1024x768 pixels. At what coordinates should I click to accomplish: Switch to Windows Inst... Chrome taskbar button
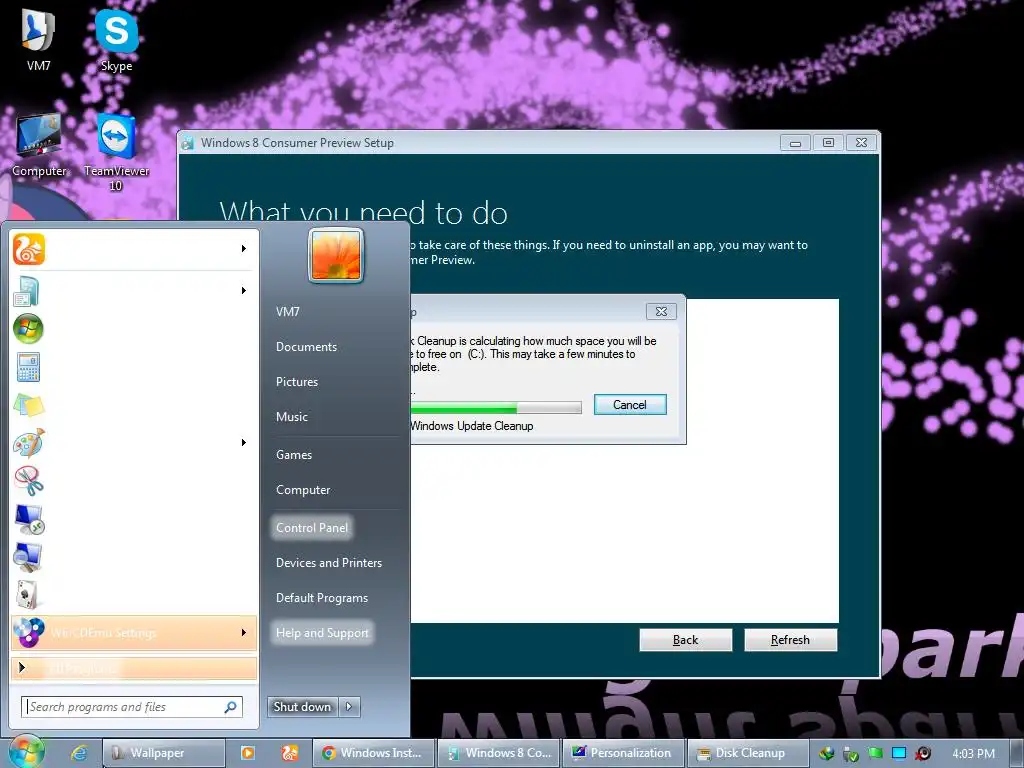374,753
